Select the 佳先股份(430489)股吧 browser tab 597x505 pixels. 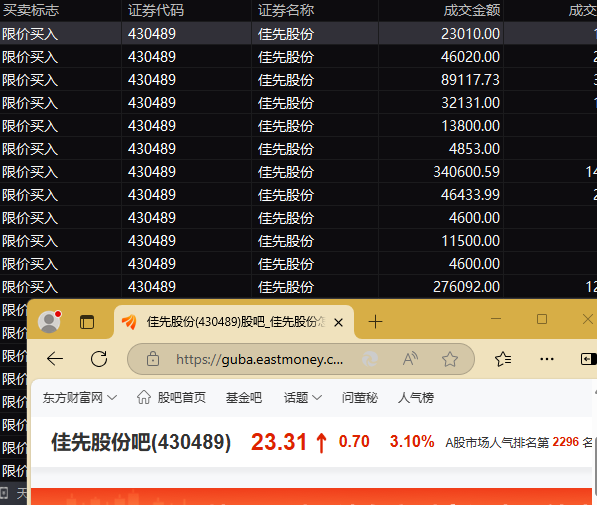tap(234, 322)
